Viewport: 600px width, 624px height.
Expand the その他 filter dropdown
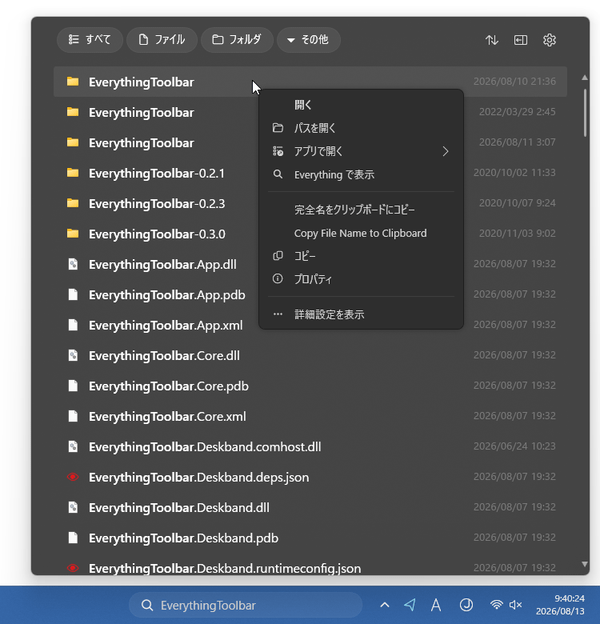pyautogui.click(x=308, y=40)
